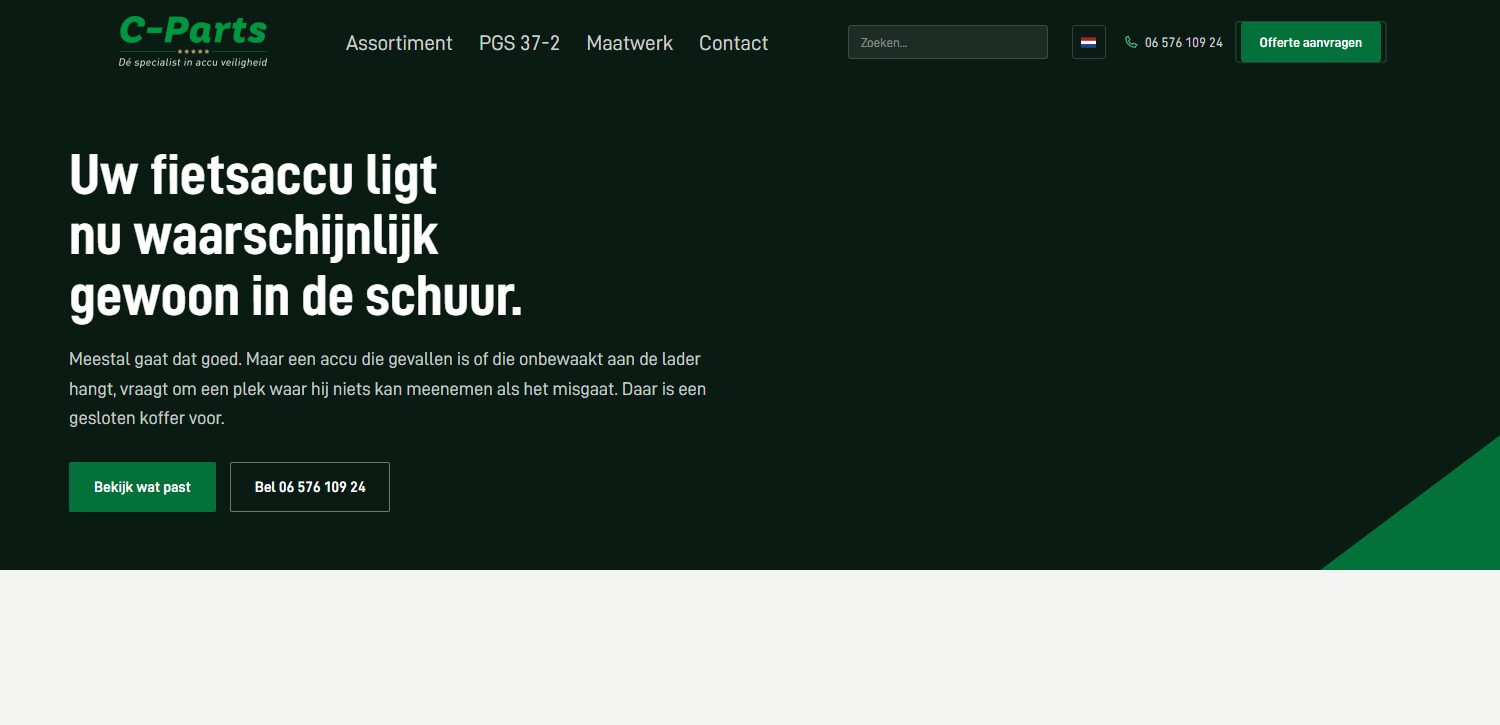1500x725 pixels.
Task: Click the header phone number 06 576 109 24
Action: (x=1184, y=42)
